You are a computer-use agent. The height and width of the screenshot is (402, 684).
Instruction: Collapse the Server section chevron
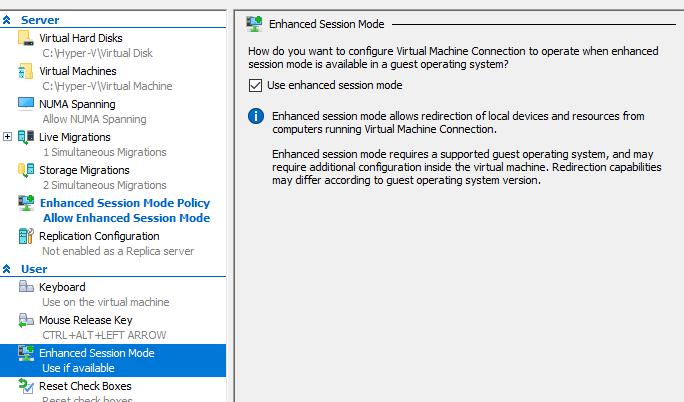[7, 20]
